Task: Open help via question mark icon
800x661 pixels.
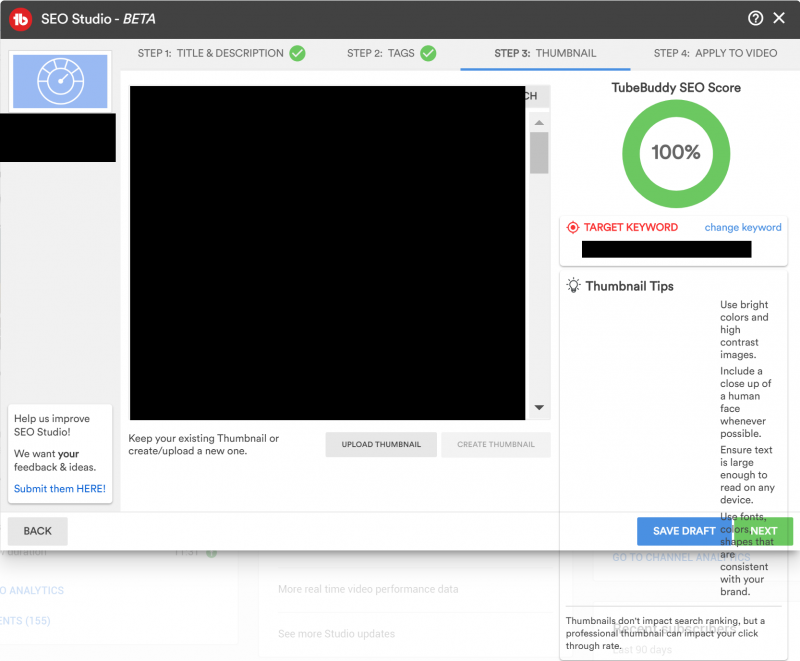Action: pos(755,18)
